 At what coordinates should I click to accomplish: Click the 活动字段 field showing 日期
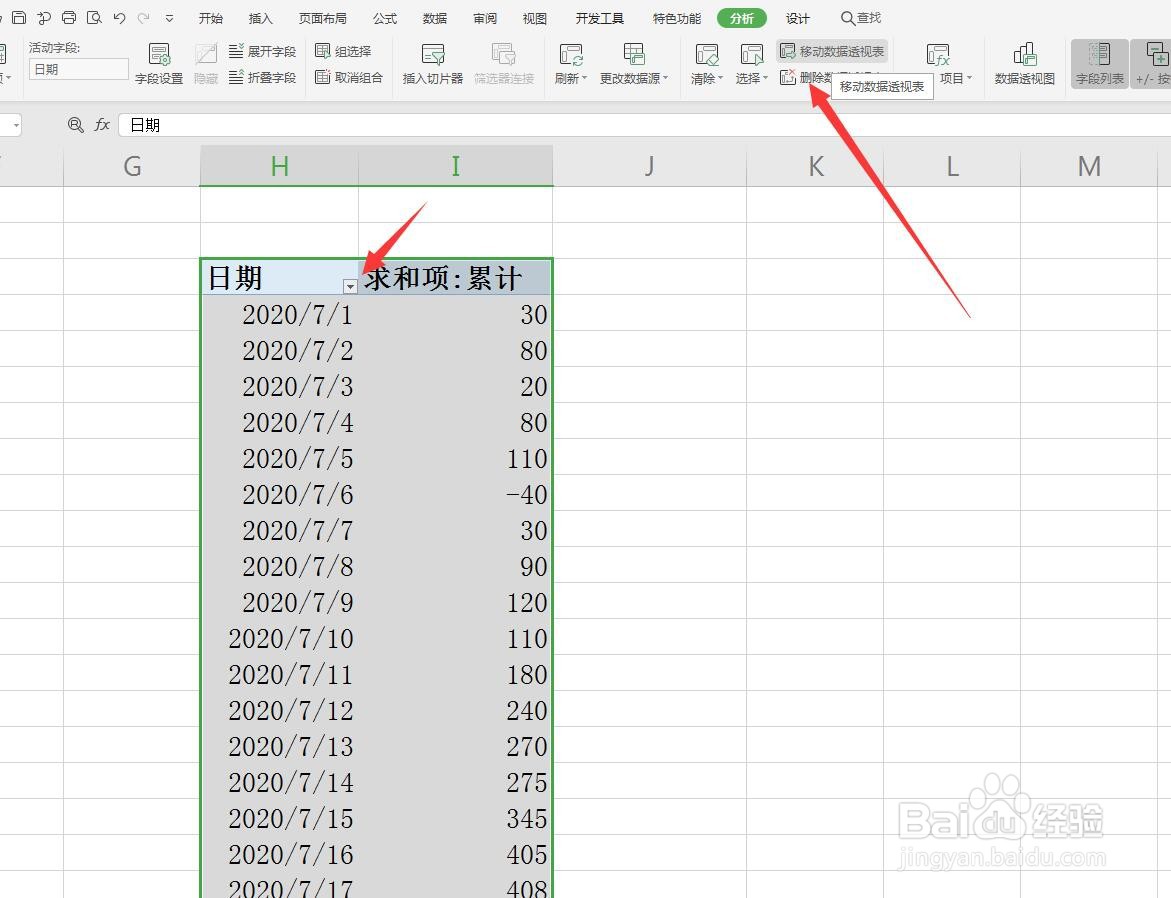(x=77, y=70)
